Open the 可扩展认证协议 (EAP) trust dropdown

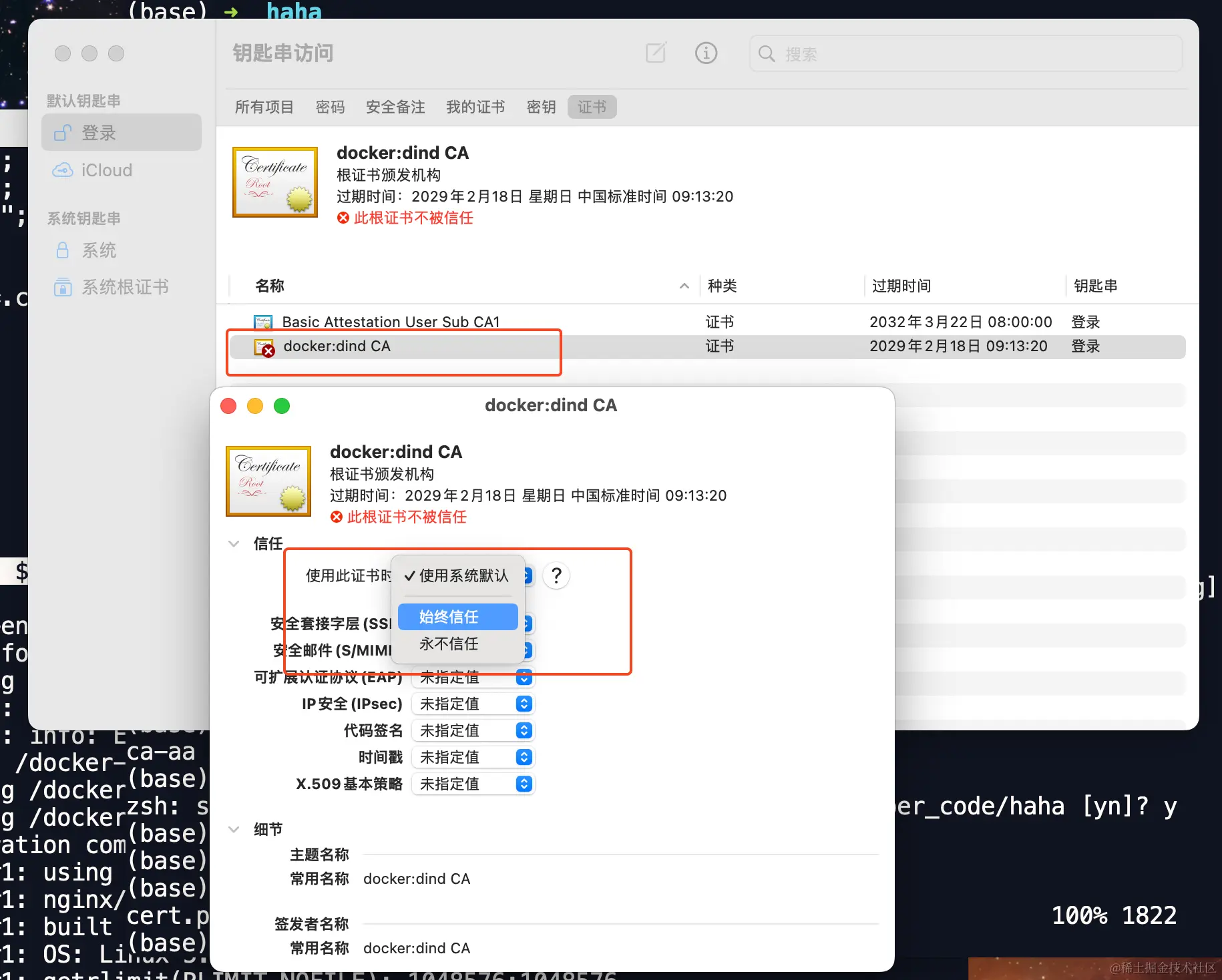click(473, 678)
